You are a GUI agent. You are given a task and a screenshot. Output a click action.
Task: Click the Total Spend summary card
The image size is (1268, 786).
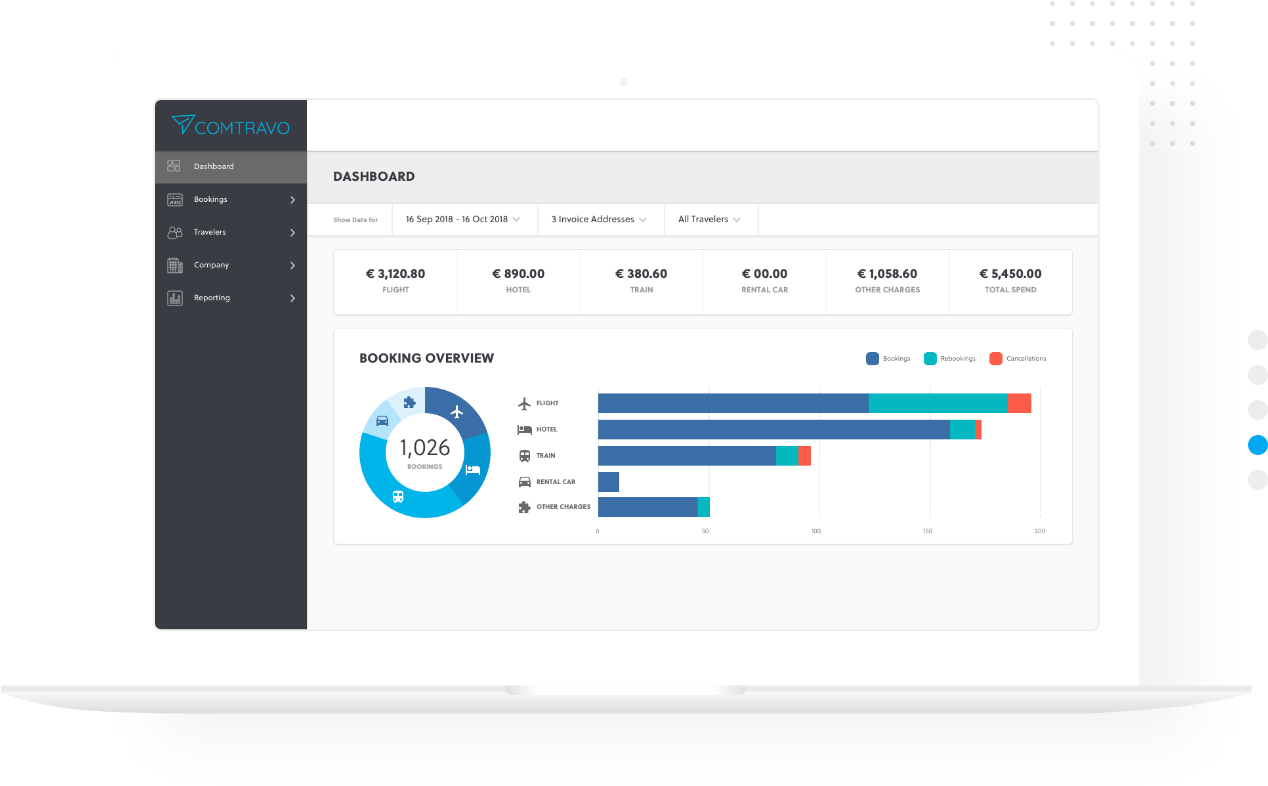tap(1009, 281)
